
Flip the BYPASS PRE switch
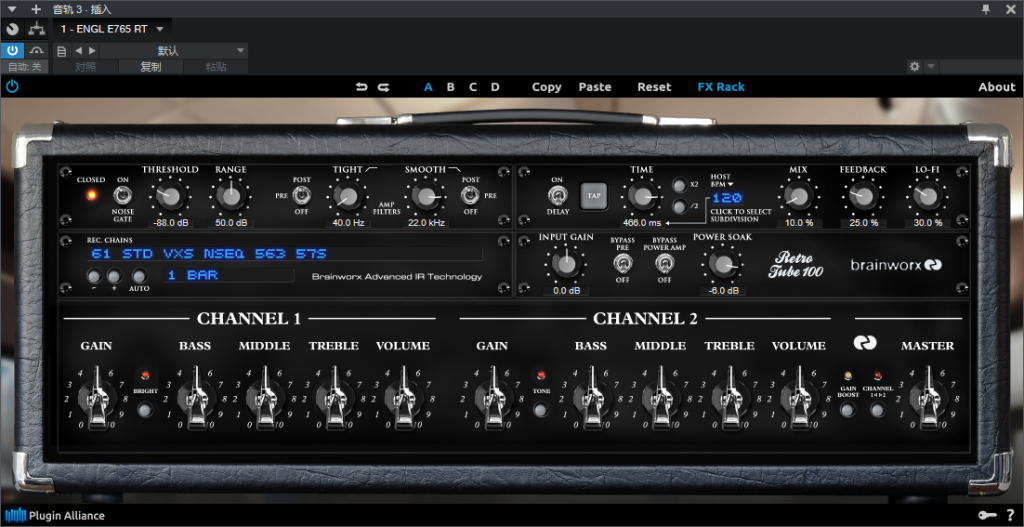coord(622,264)
